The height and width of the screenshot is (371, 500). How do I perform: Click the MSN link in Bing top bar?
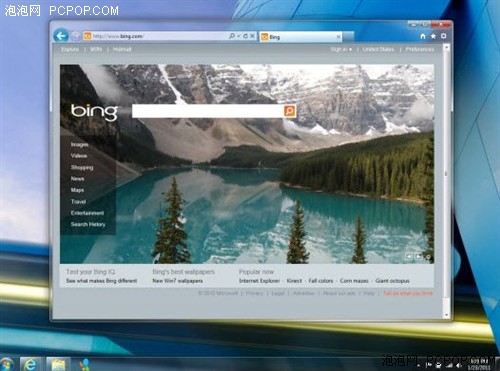[x=96, y=49]
